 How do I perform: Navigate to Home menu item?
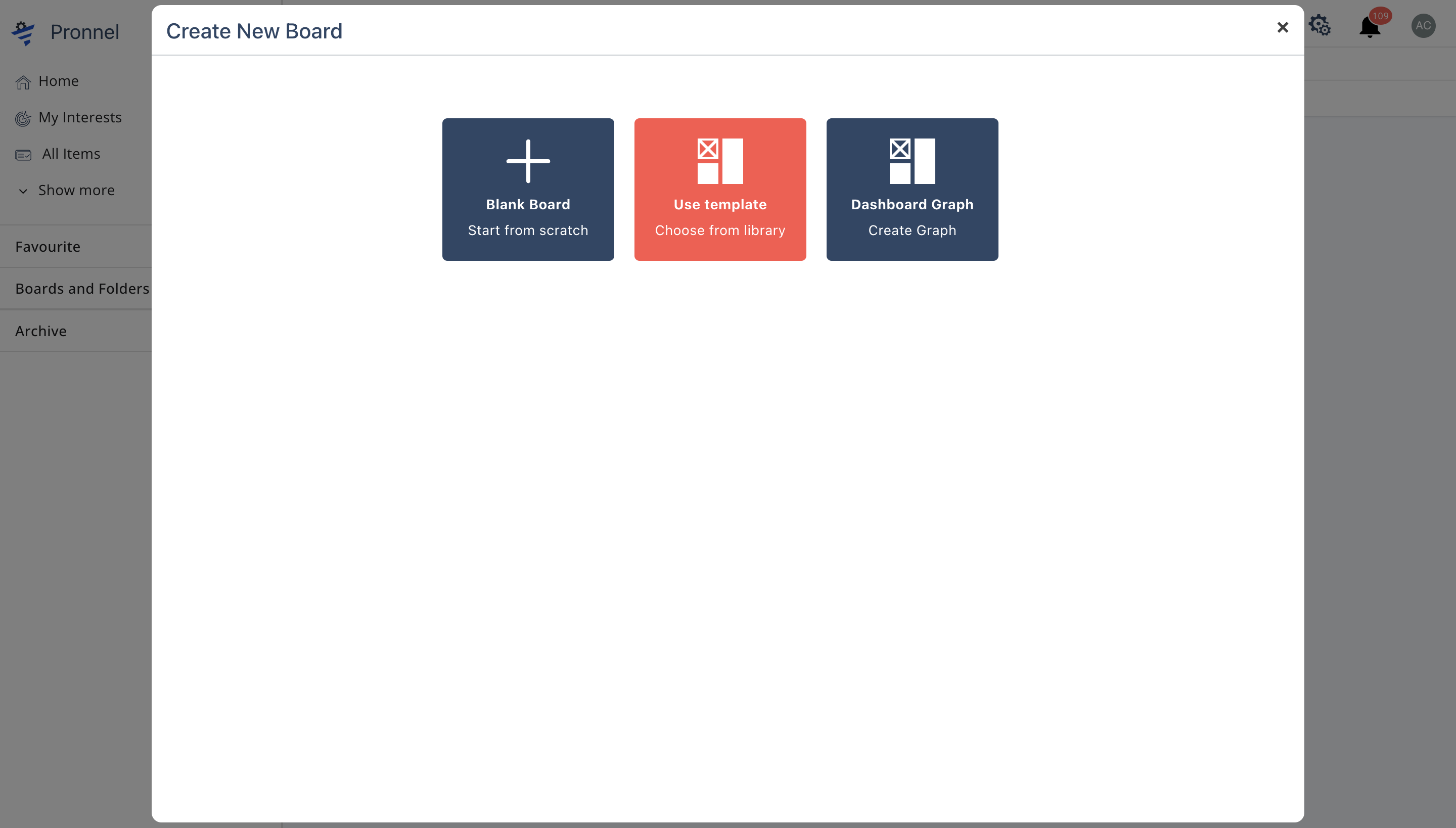(x=58, y=81)
